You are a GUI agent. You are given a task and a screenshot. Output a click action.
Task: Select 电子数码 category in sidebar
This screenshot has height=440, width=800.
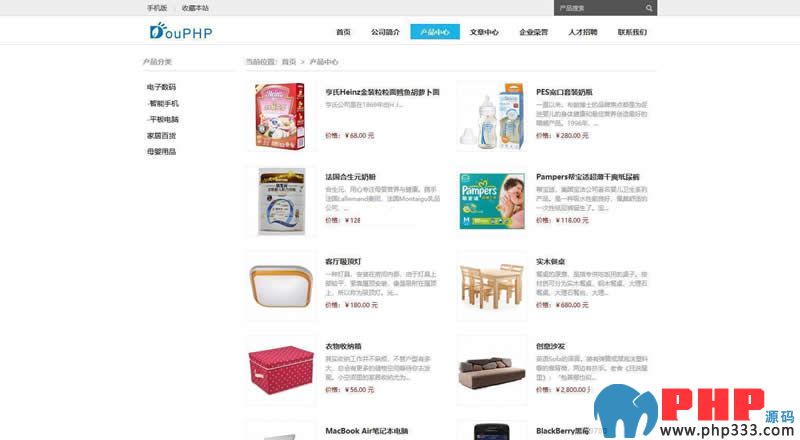[x=161, y=87]
